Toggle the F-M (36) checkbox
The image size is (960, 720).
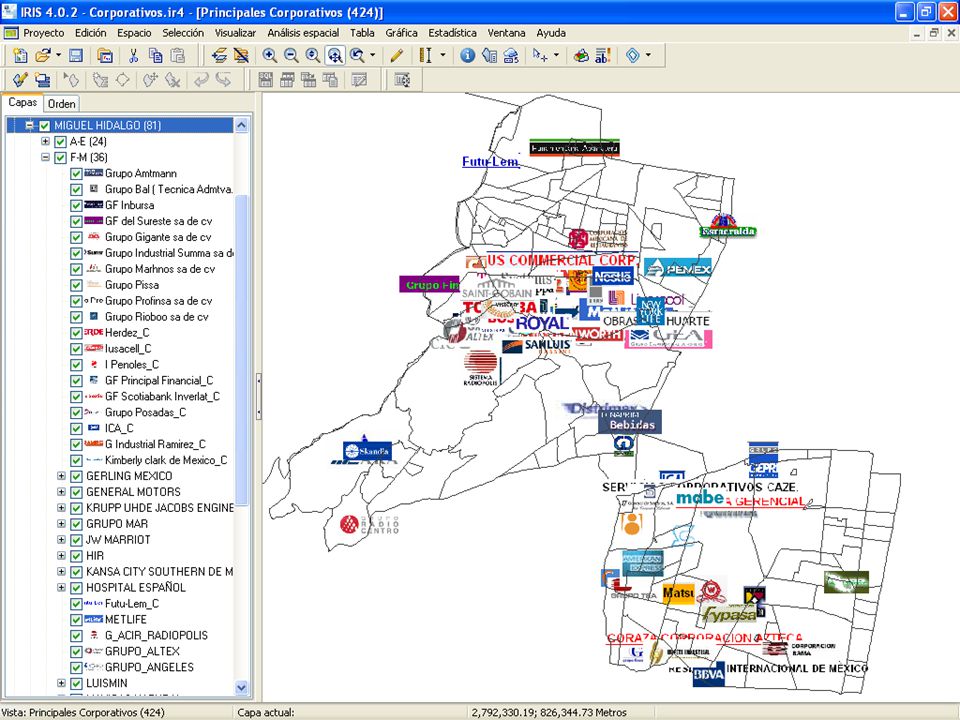[x=60, y=157]
